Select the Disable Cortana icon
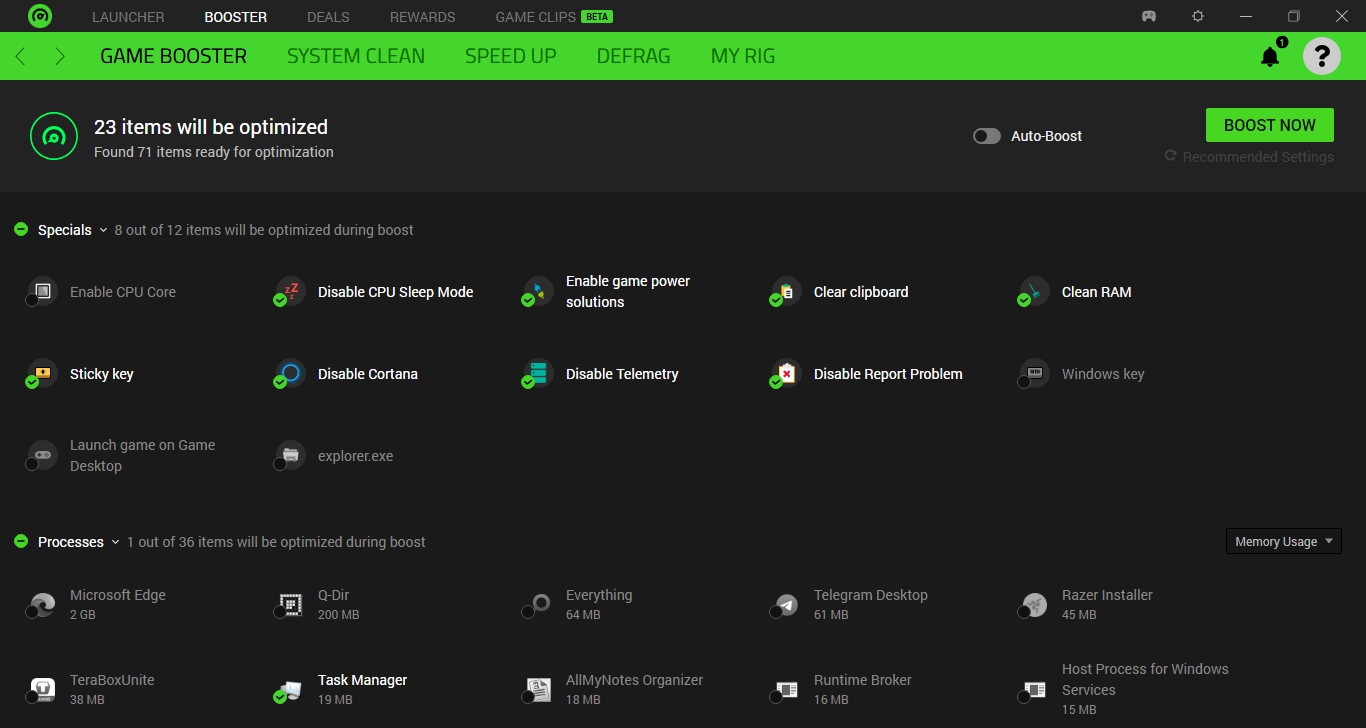This screenshot has width=1366, height=728. click(x=290, y=374)
